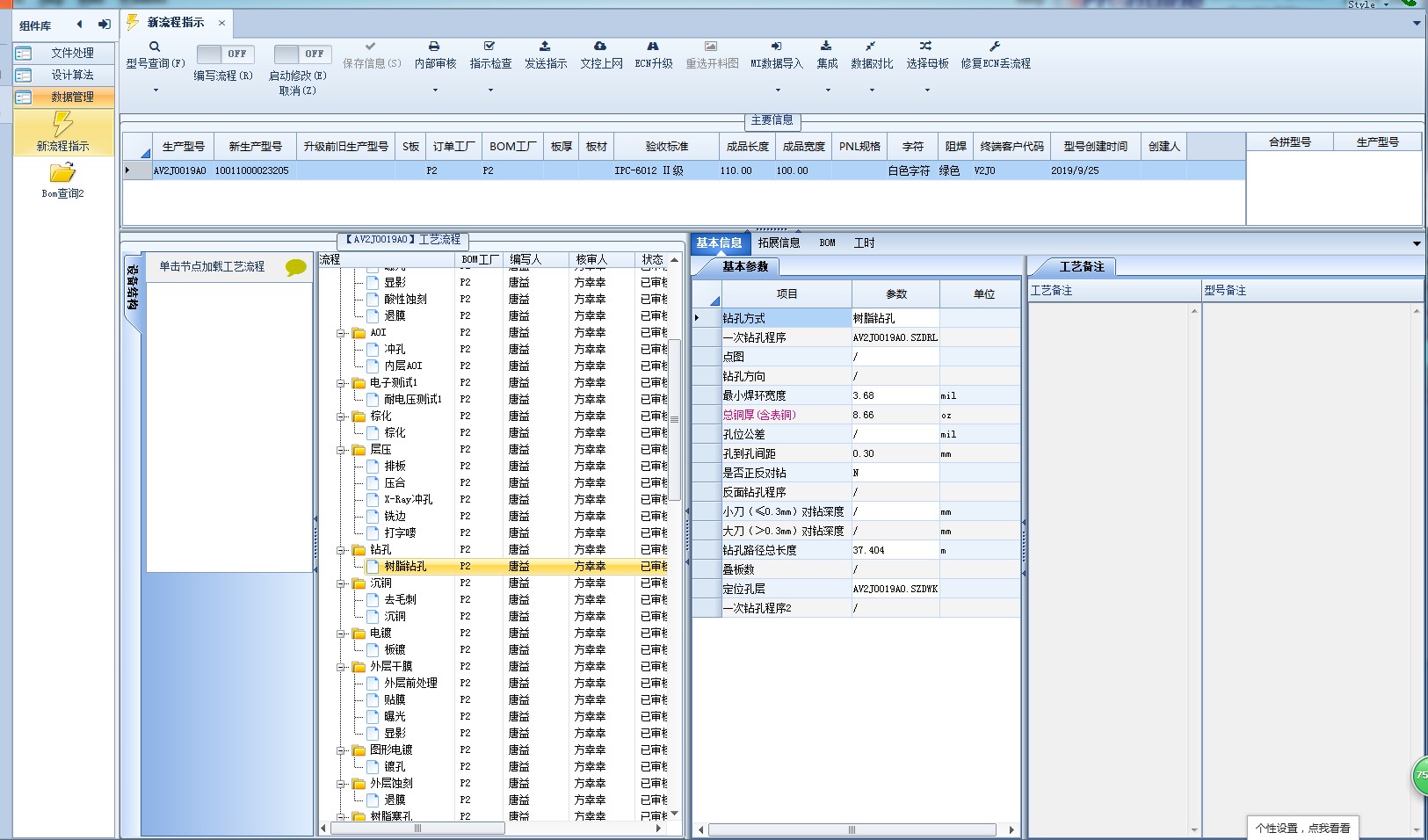Switch to the 拓展信息 tab
This screenshot has width=1428, height=840.
coord(779,243)
